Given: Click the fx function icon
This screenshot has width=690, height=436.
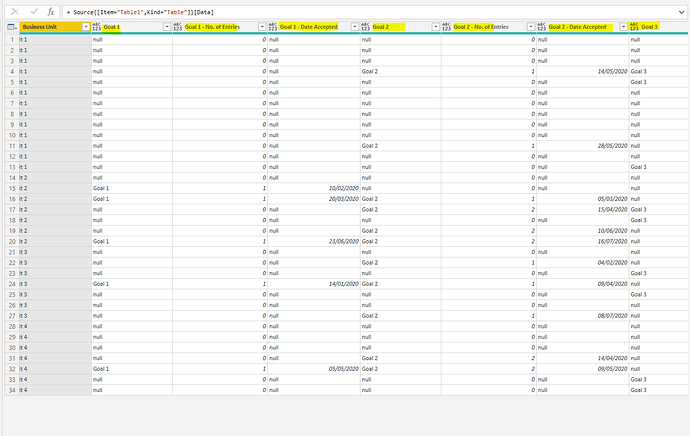Looking at the screenshot, I should click(x=51, y=12).
